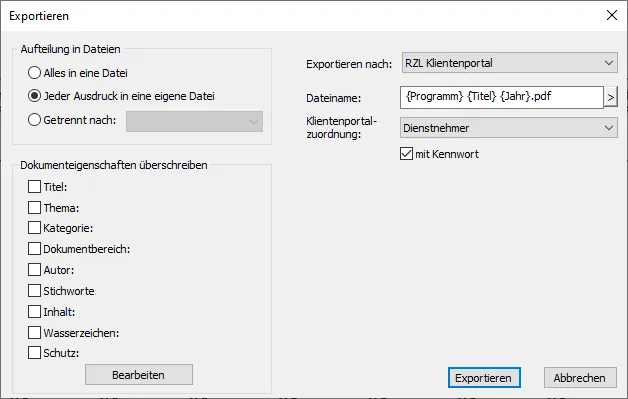The height and width of the screenshot is (399, 628).
Task: Click the Dateiname input field
Action: [x=501, y=97]
